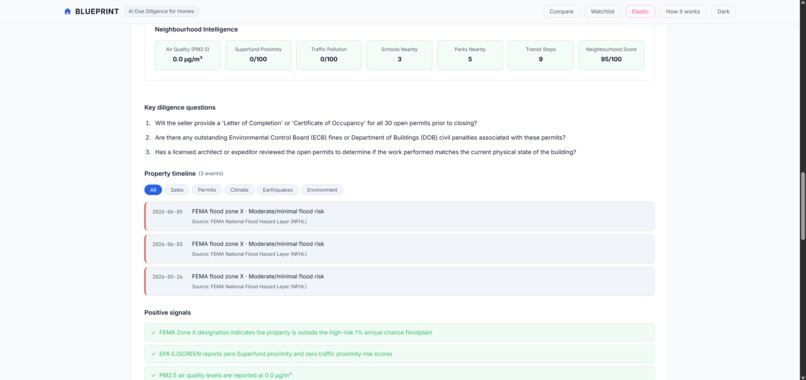This screenshot has height=380, width=806.
Task: Click the Key diligence questions heading
Action: (180, 107)
